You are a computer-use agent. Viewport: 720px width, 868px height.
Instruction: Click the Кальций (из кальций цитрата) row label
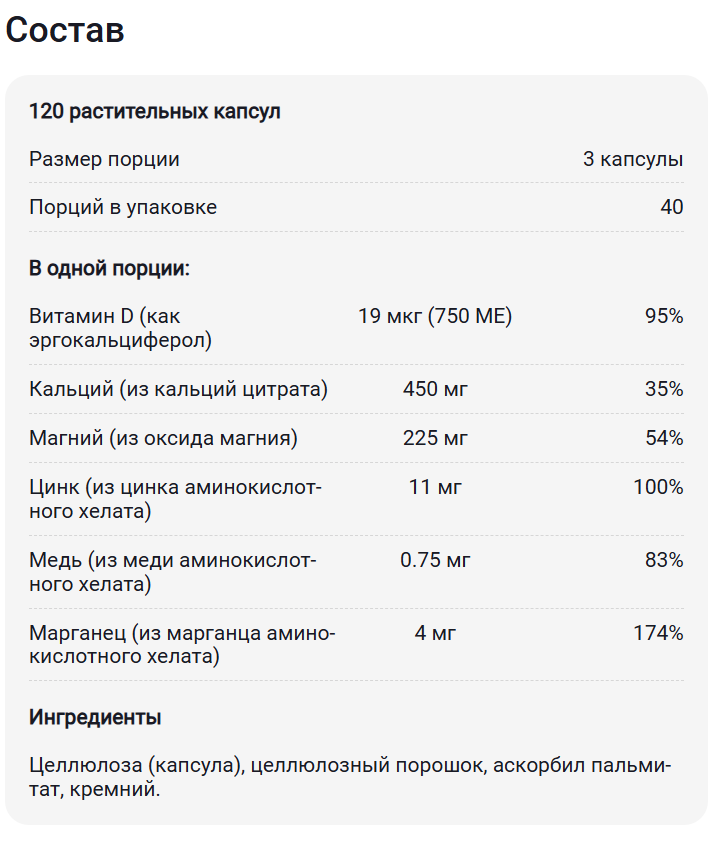(x=179, y=389)
